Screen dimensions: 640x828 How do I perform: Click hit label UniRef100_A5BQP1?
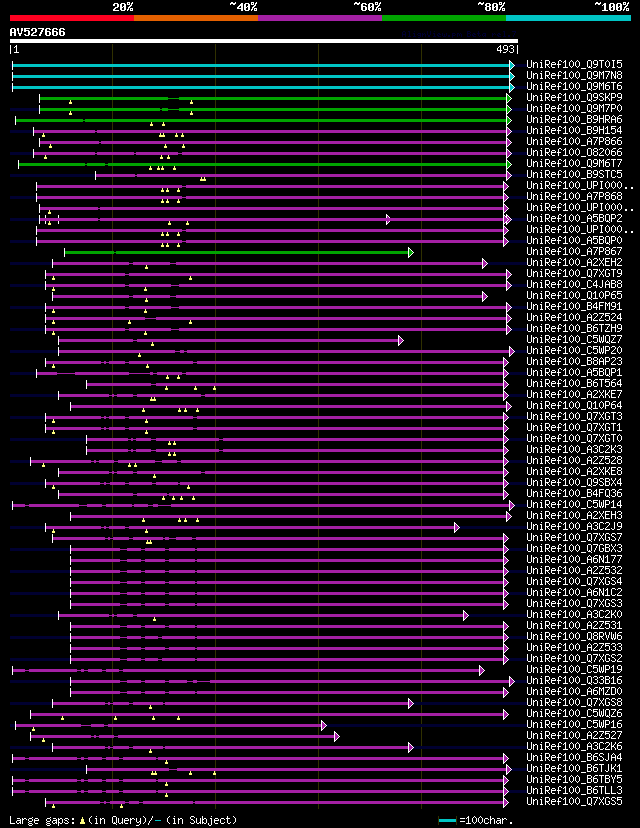[574, 372]
